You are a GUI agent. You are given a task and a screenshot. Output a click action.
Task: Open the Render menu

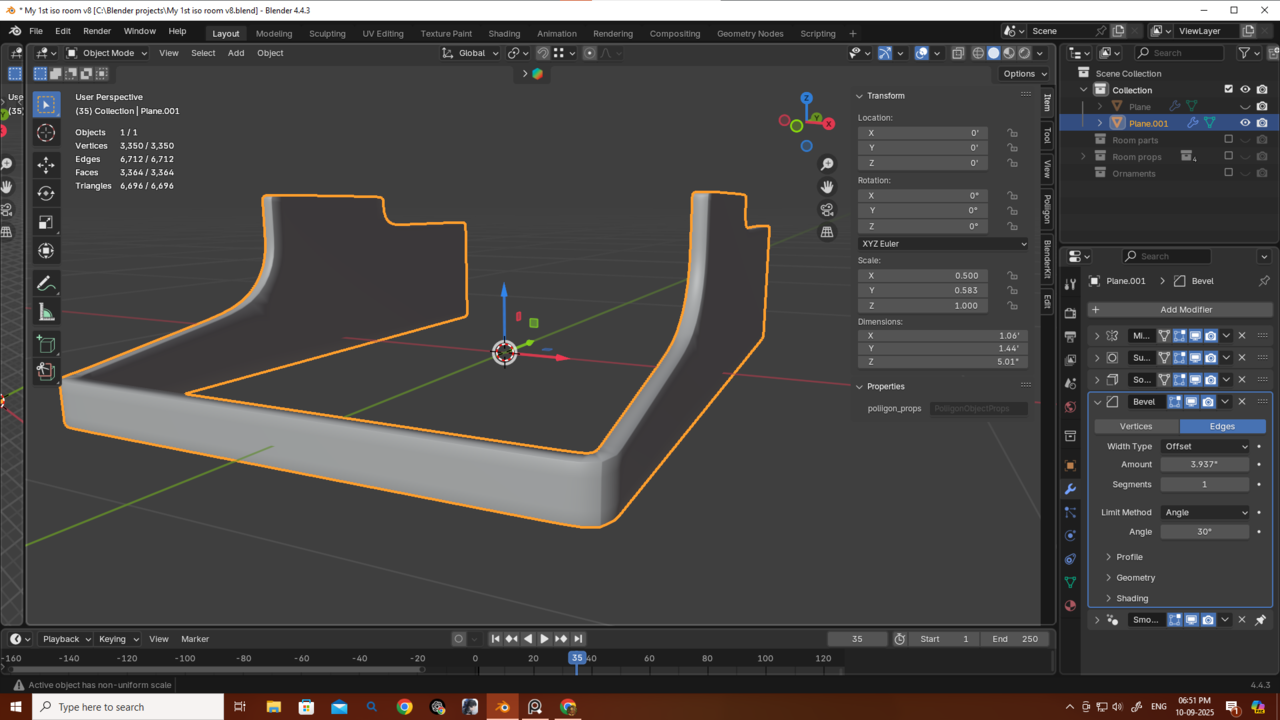tap(97, 31)
